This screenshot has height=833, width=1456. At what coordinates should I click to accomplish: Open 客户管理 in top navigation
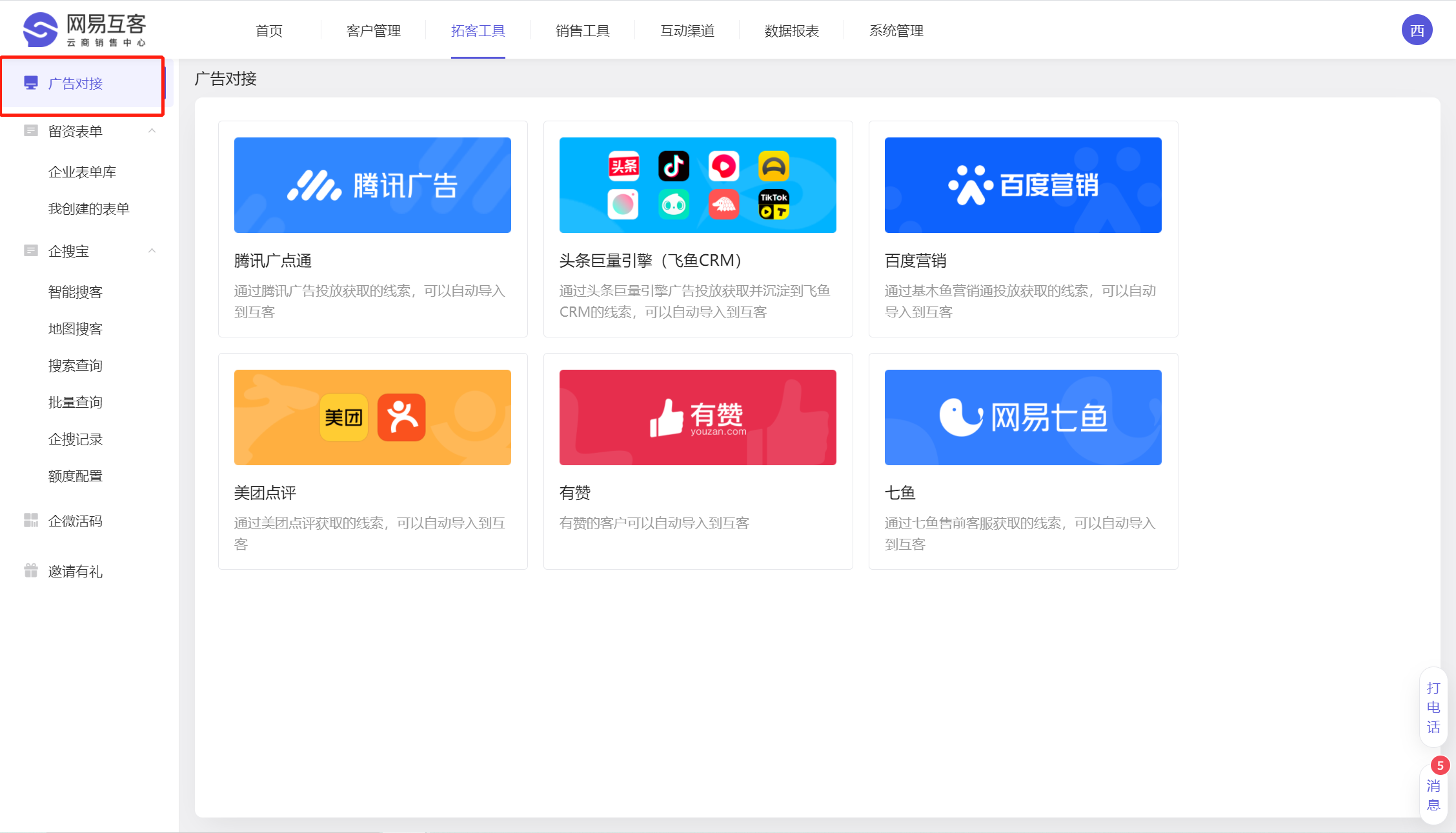(374, 30)
